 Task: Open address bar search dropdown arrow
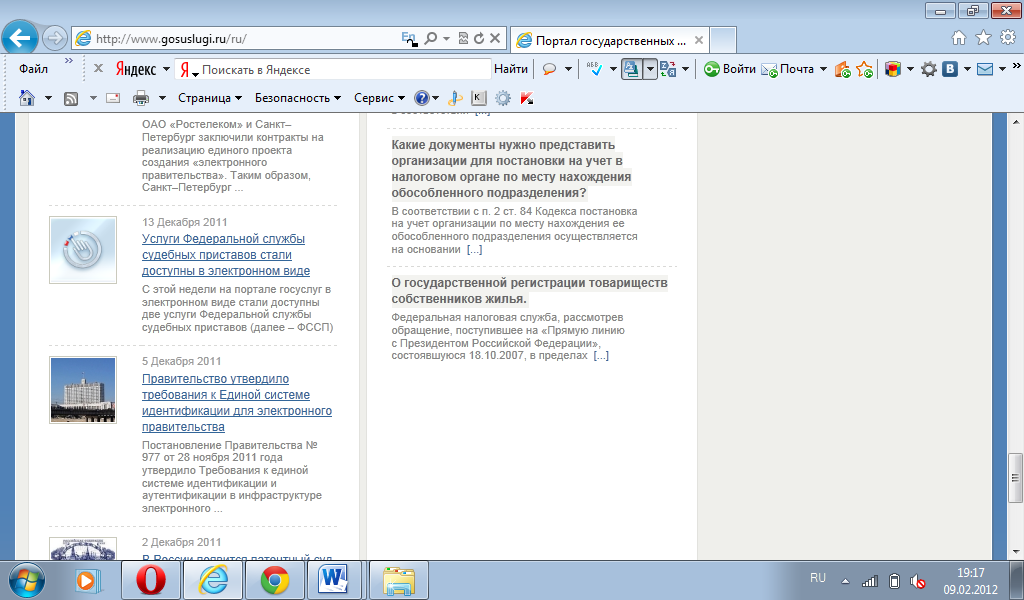click(x=446, y=39)
